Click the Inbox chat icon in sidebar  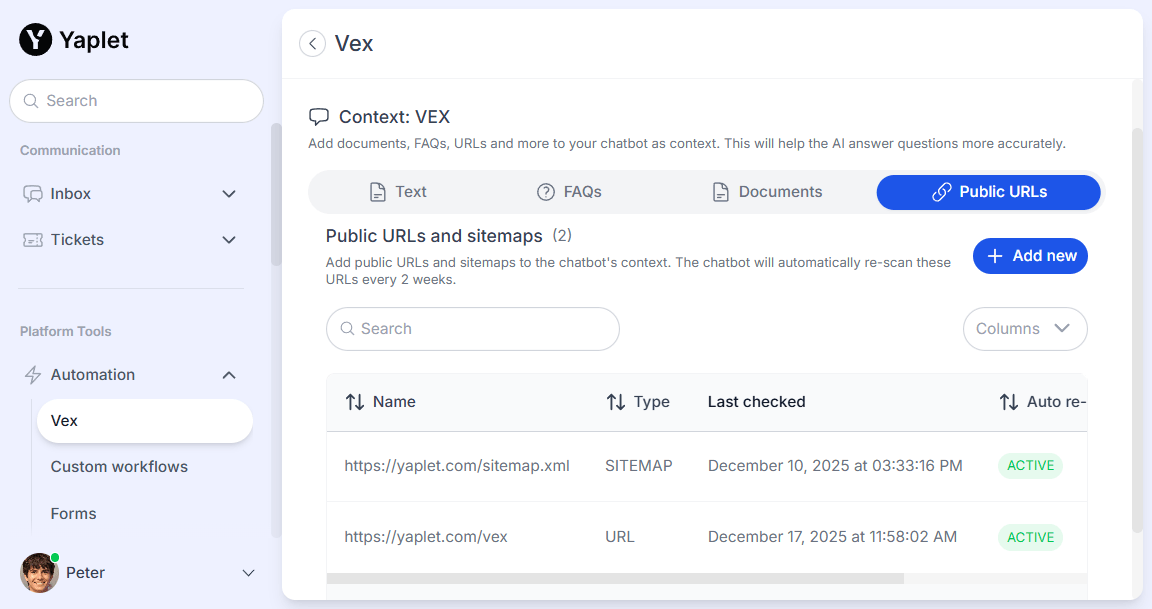pyautogui.click(x=33, y=194)
